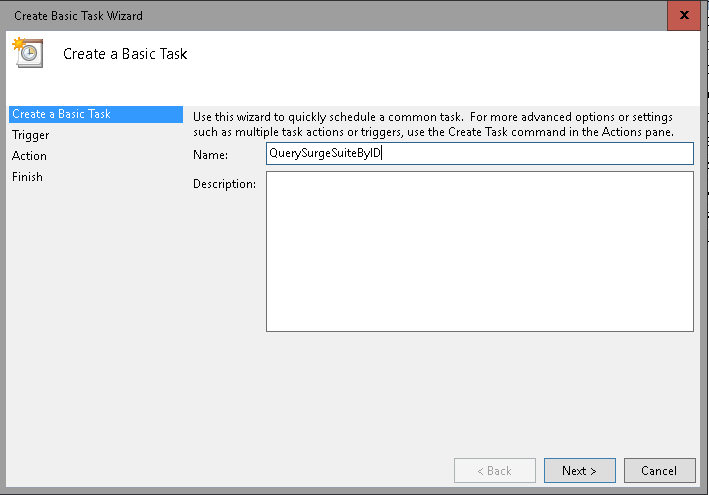This screenshot has height=495, width=709.
Task: Click the large Create a Basic Task heading
Action: pos(125,54)
